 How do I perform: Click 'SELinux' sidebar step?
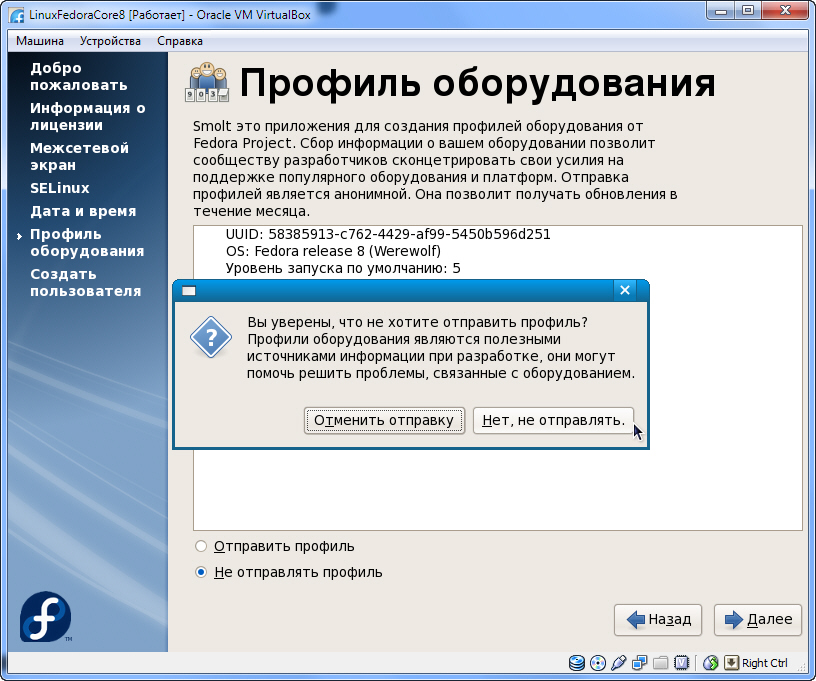point(60,188)
